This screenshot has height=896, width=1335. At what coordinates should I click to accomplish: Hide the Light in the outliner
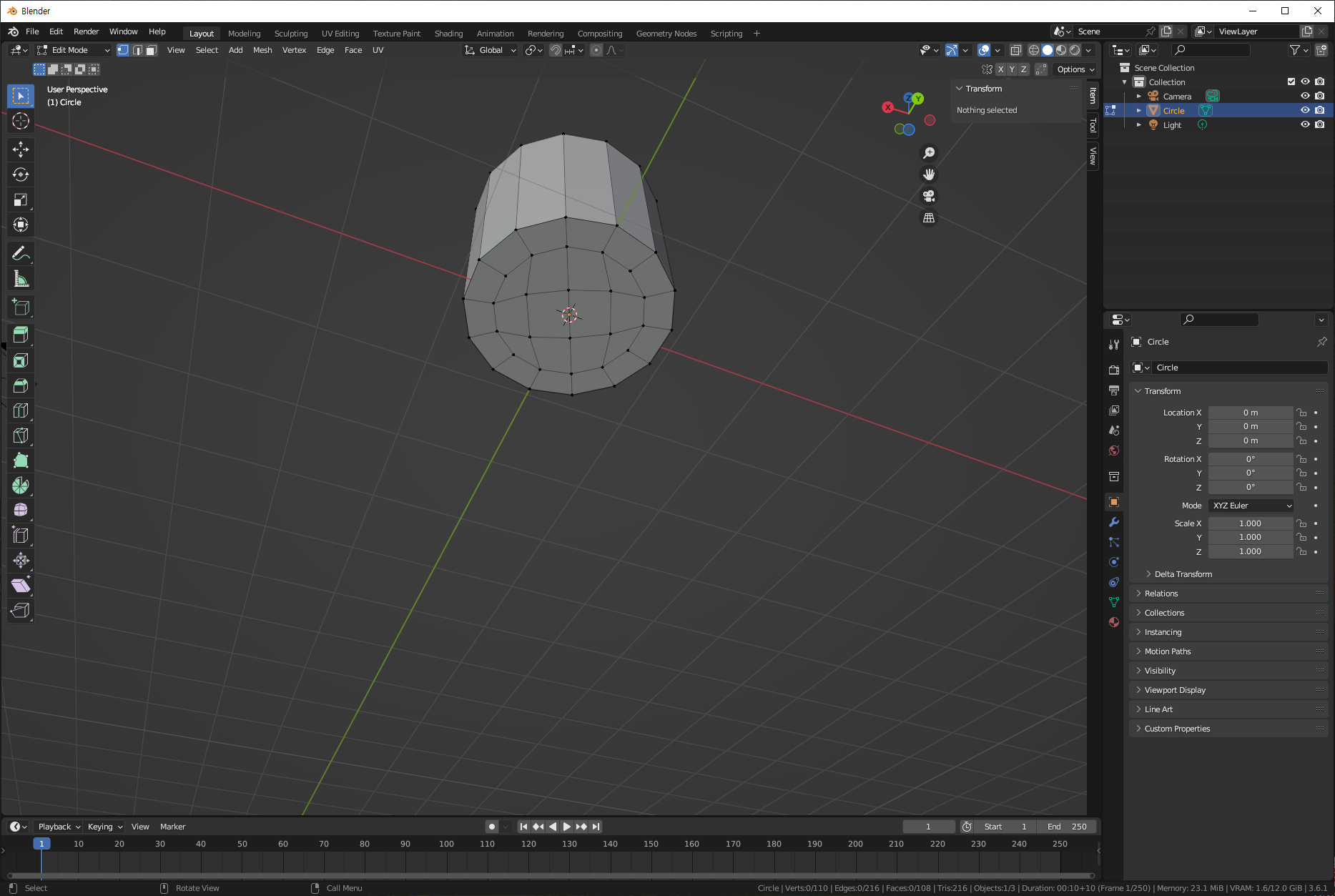tap(1305, 124)
